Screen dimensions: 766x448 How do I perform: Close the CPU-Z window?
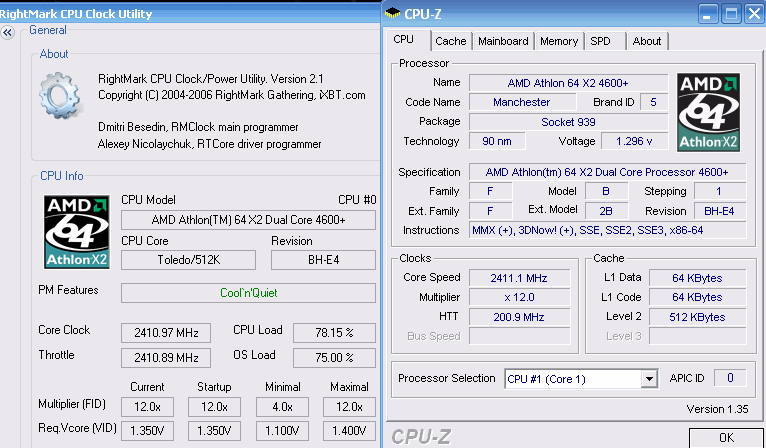pos(755,14)
